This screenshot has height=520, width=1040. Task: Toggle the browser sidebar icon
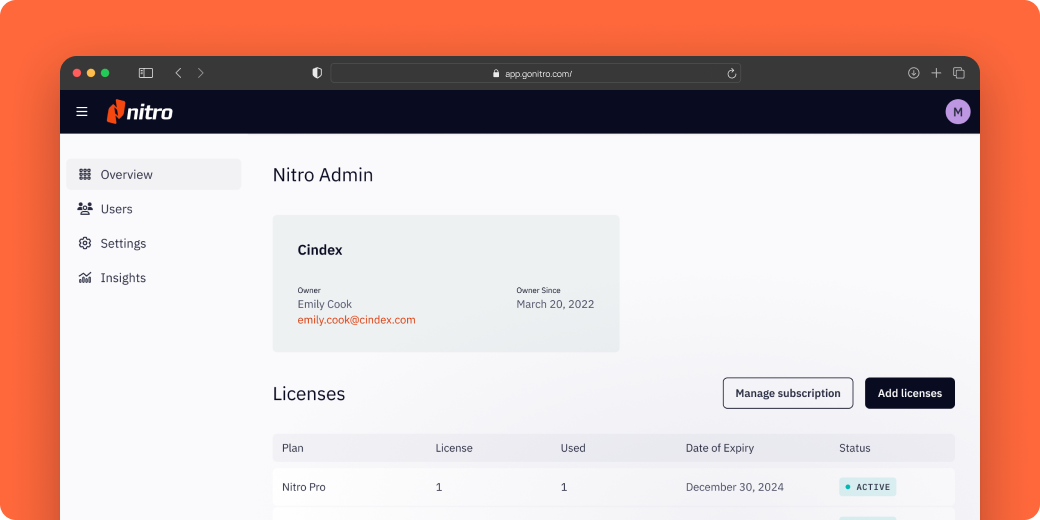[x=145, y=73]
